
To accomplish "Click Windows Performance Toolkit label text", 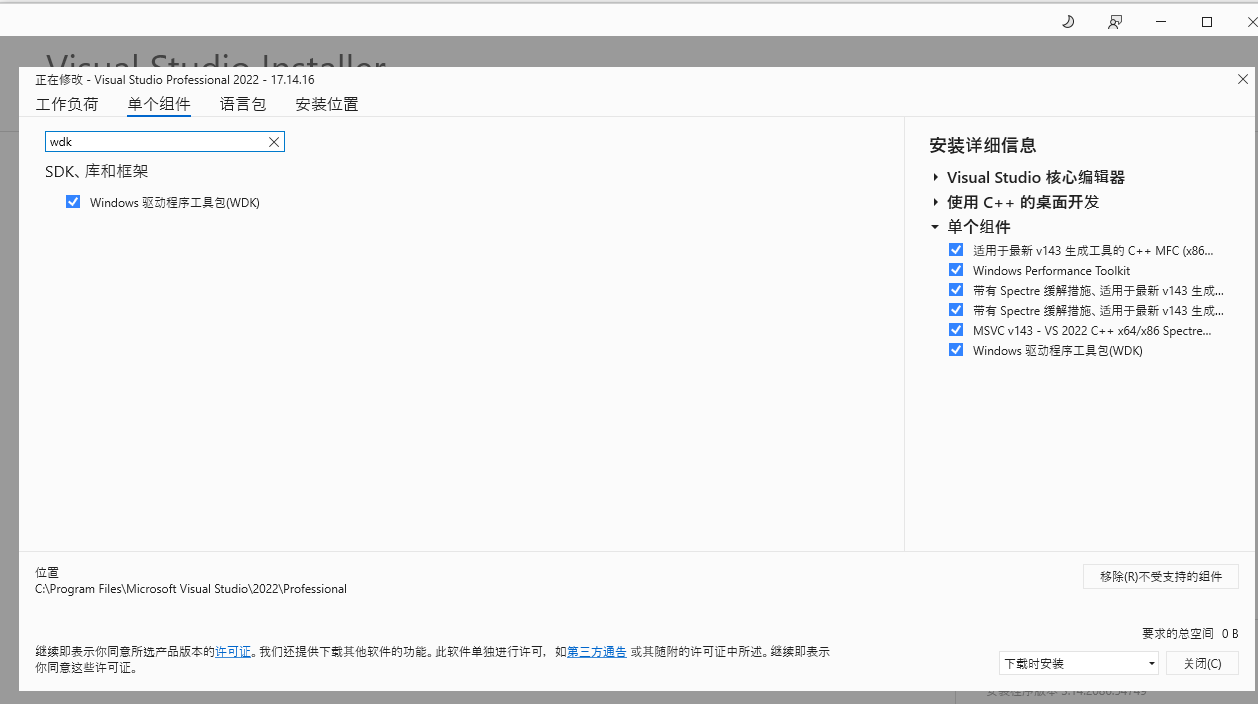I will click(1051, 270).
